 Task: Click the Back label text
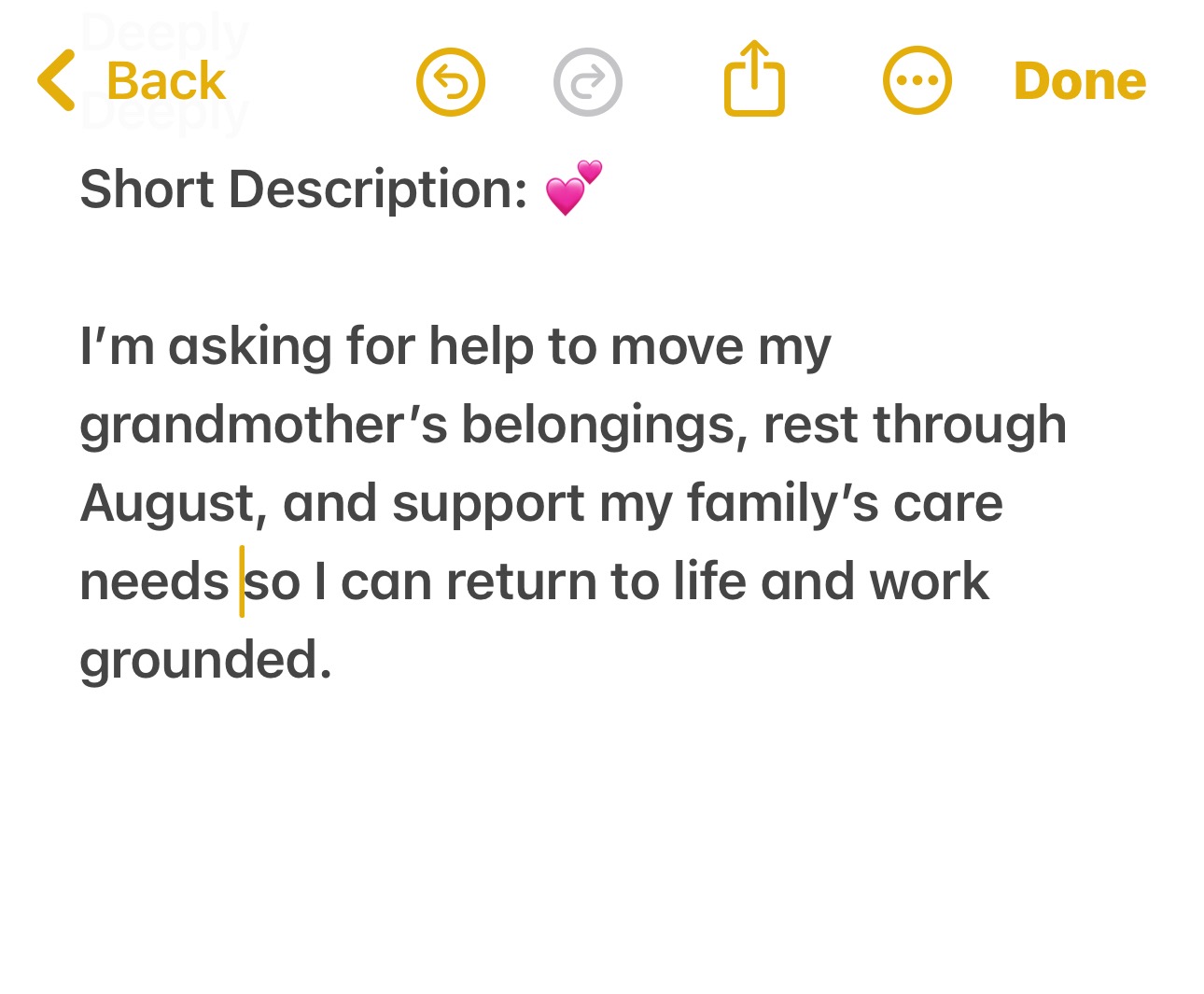click(166, 81)
